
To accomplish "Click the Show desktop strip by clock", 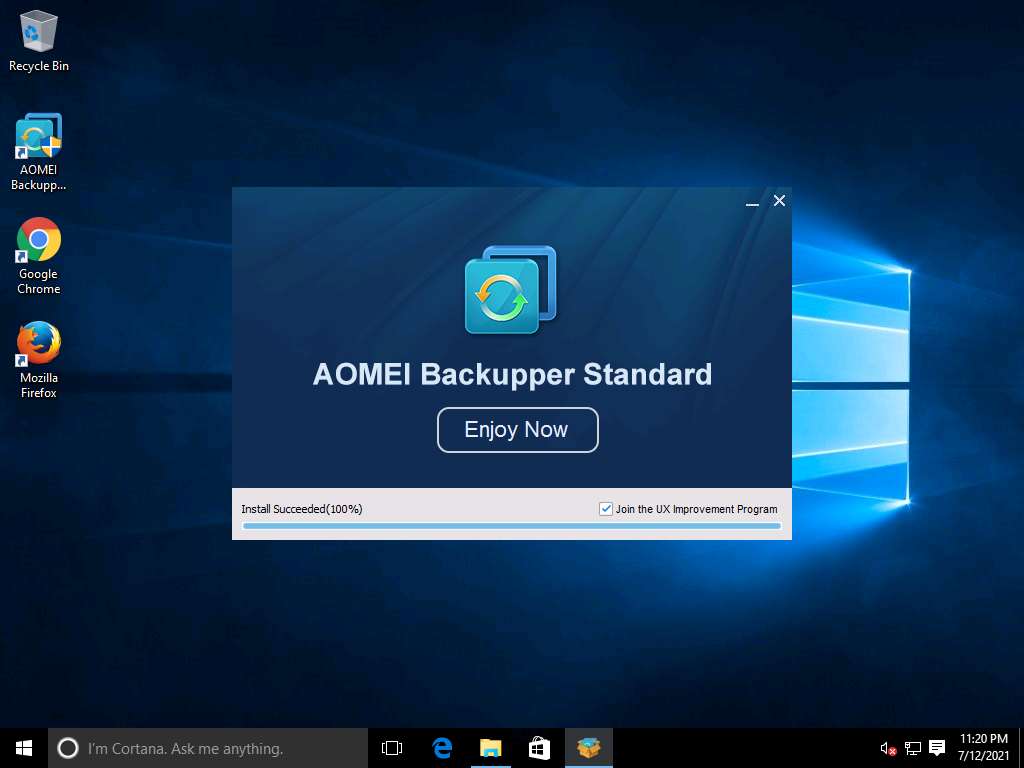I will (x=1021, y=748).
